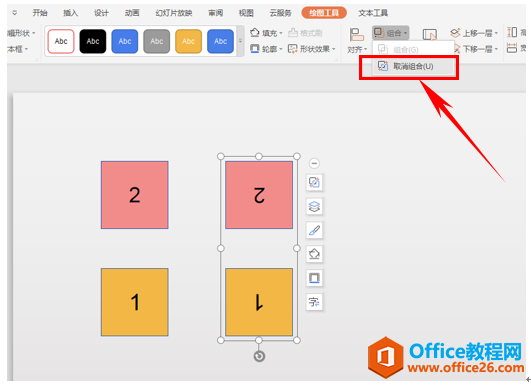
Task: Switch to the Animation (动画) tab
Action: click(132, 13)
